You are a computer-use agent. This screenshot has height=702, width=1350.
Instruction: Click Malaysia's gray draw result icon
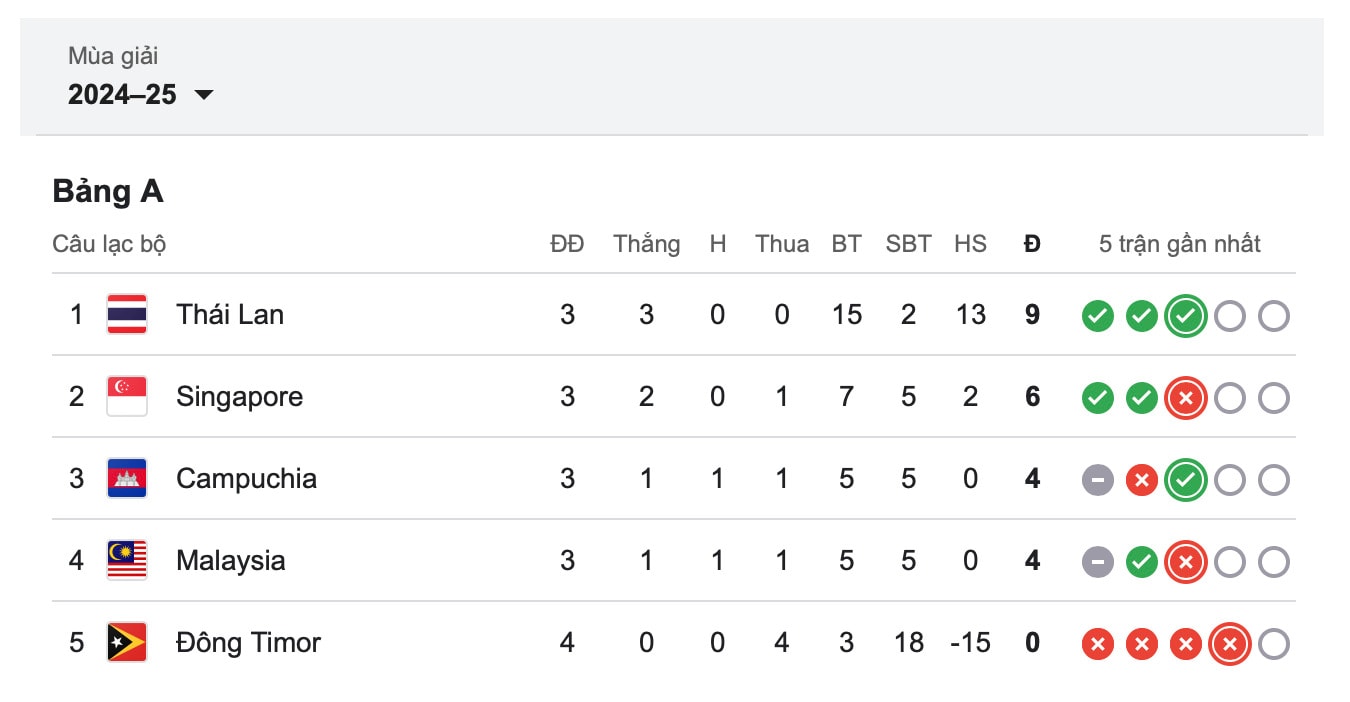click(x=1097, y=563)
